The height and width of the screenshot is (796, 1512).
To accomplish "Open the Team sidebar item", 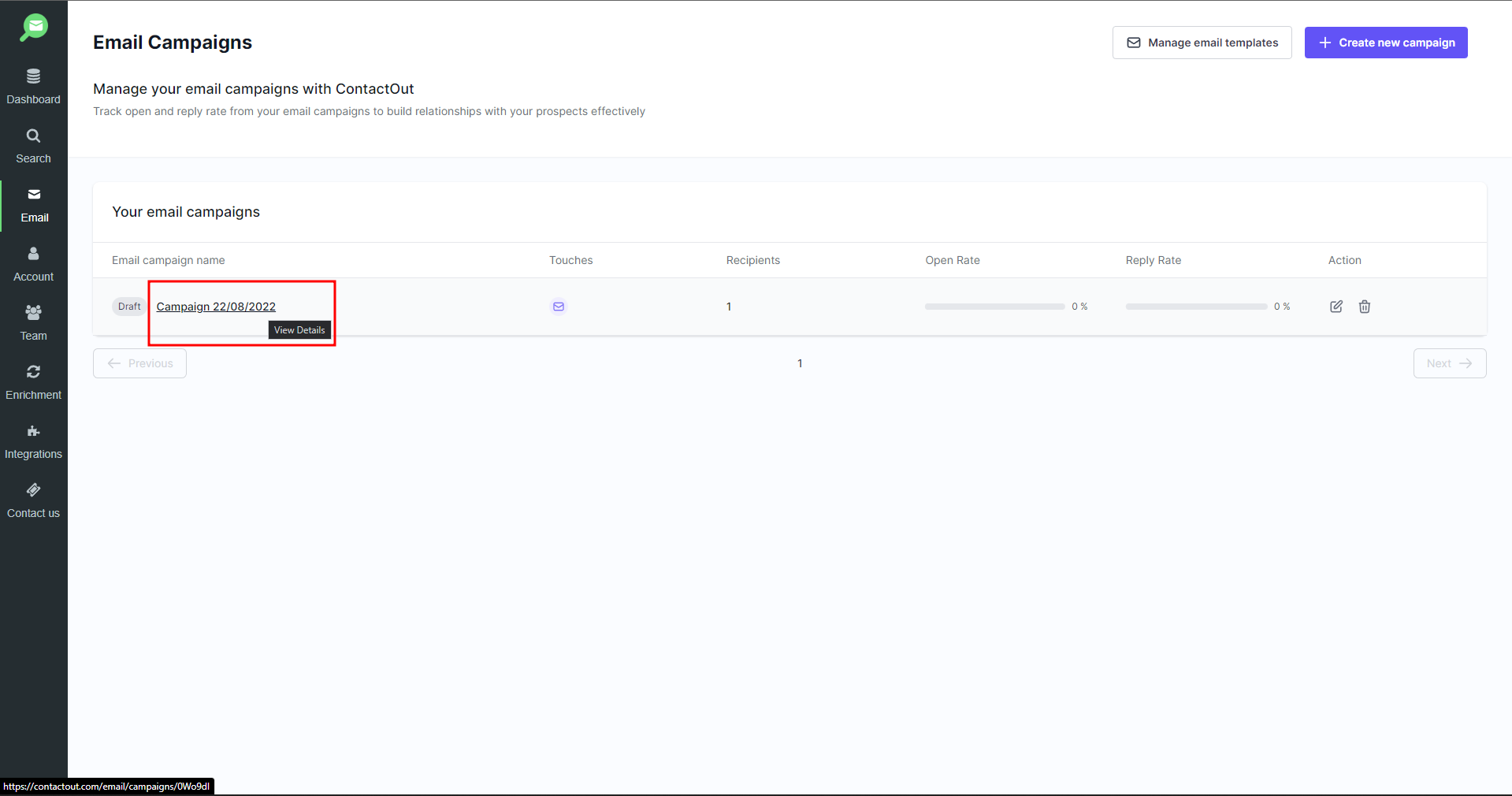I will [33, 324].
